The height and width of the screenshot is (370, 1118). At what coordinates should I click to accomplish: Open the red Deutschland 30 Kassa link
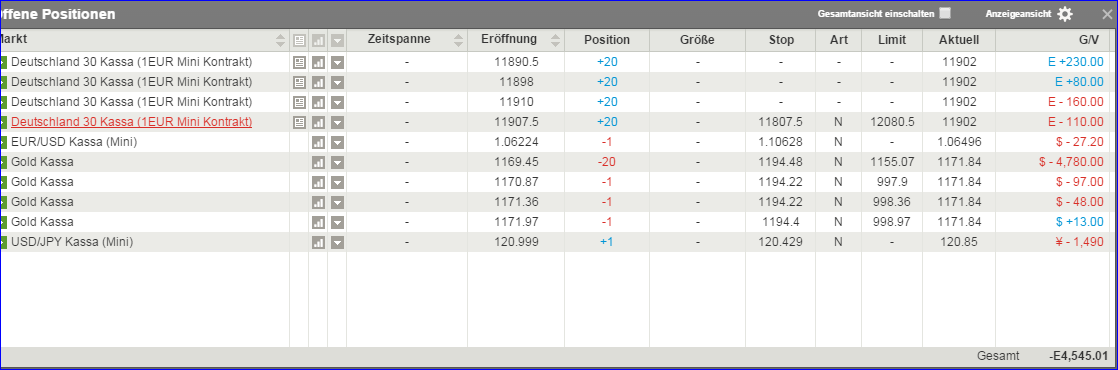(131, 122)
